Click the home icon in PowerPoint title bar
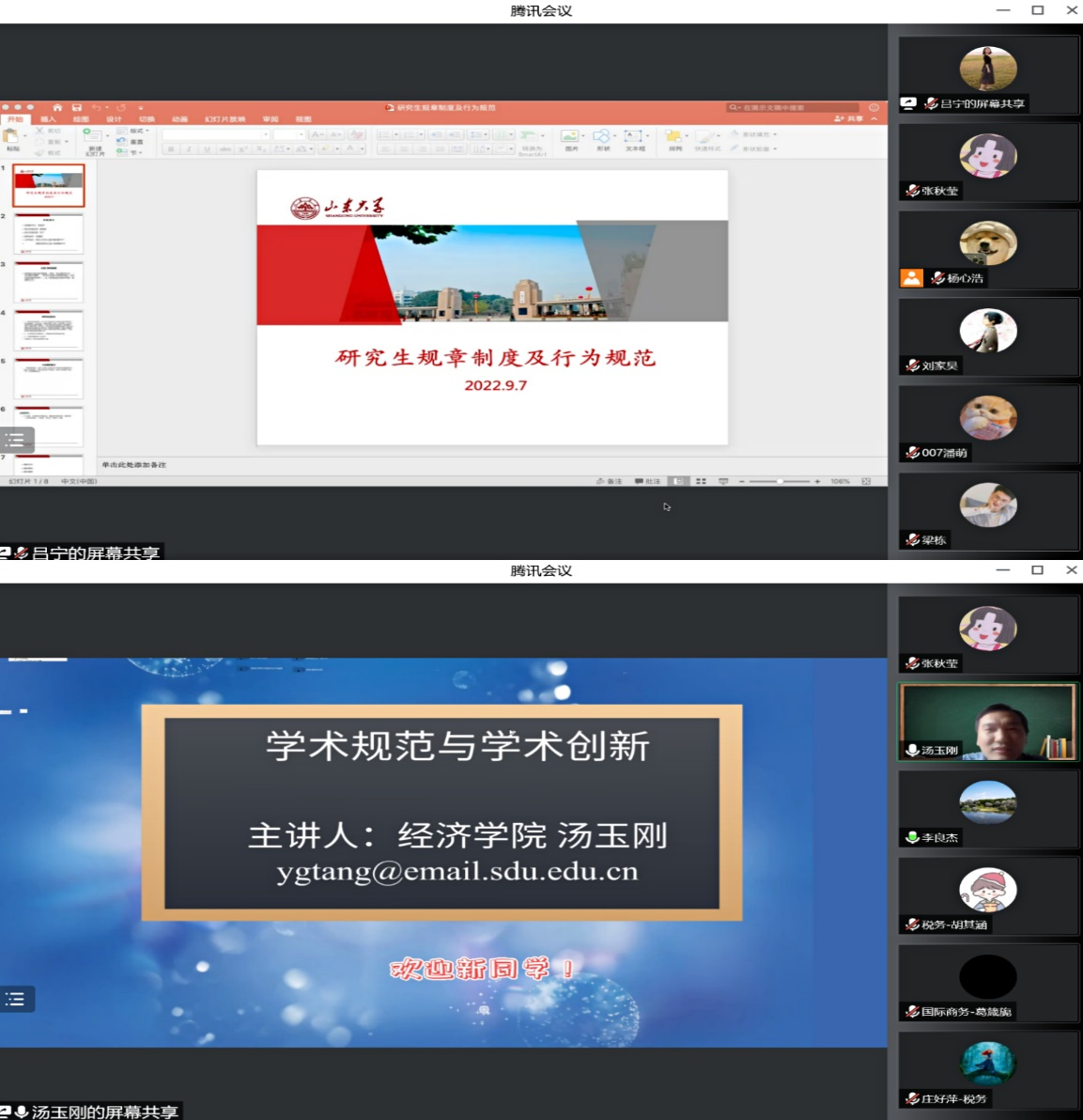The height and width of the screenshot is (1120, 1083). [x=57, y=108]
